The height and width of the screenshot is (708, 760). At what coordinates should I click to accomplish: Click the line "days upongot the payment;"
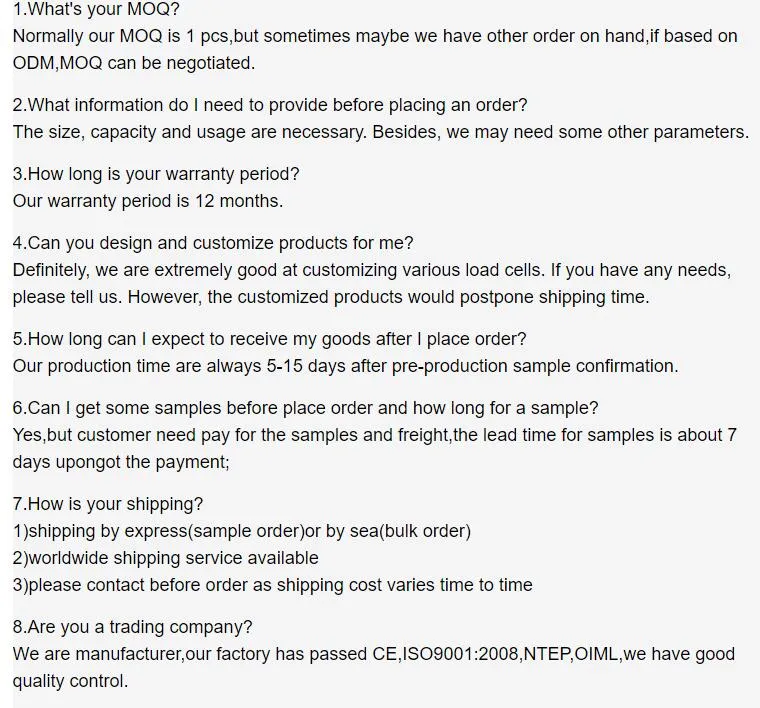pyautogui.click(x=121, y=462)
